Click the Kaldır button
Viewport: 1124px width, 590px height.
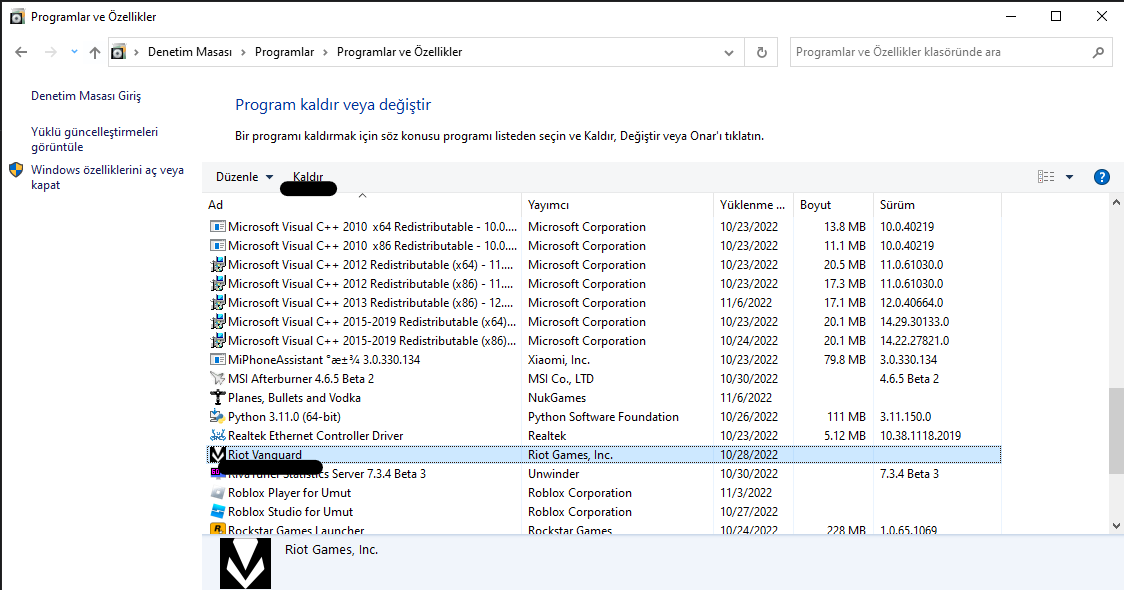[308, 176]
